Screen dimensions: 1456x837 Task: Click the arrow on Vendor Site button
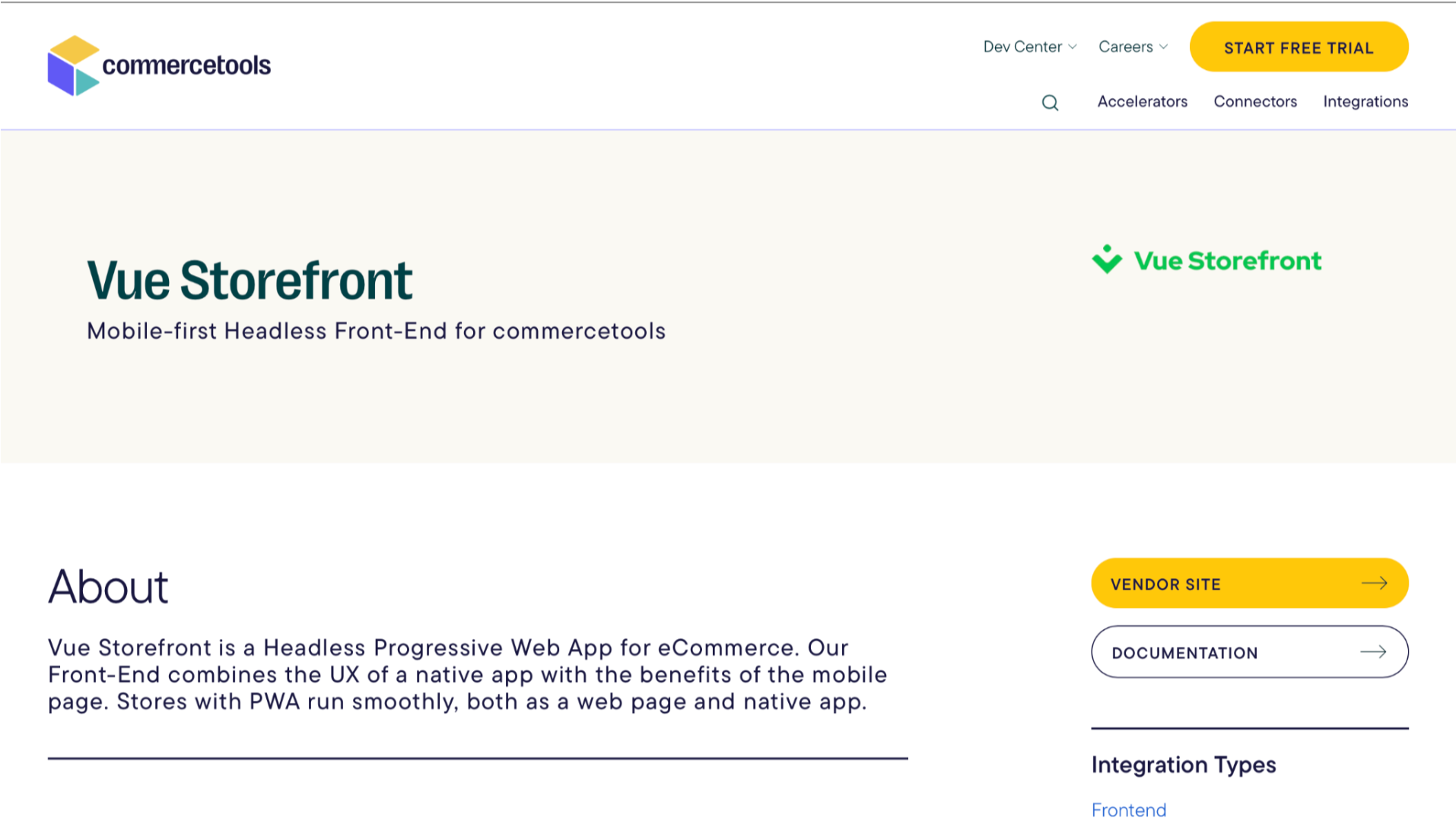tap(1374, 584)
